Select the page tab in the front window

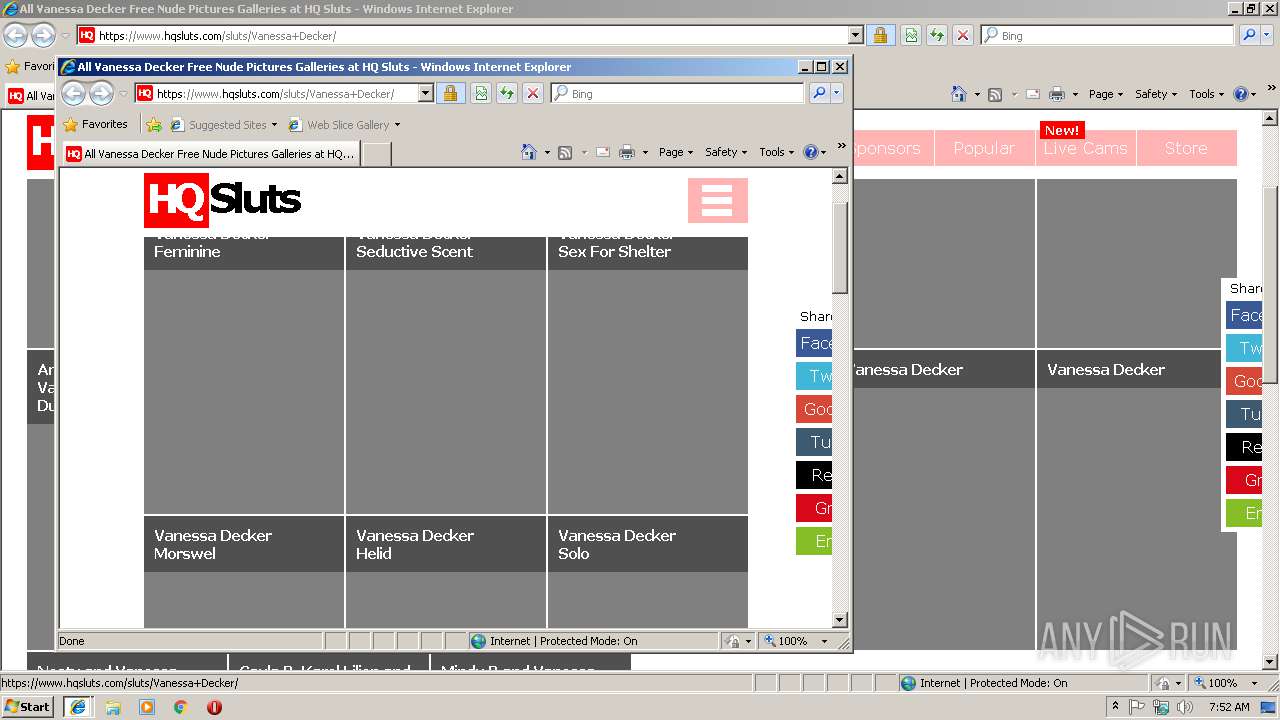click(210, 154)
